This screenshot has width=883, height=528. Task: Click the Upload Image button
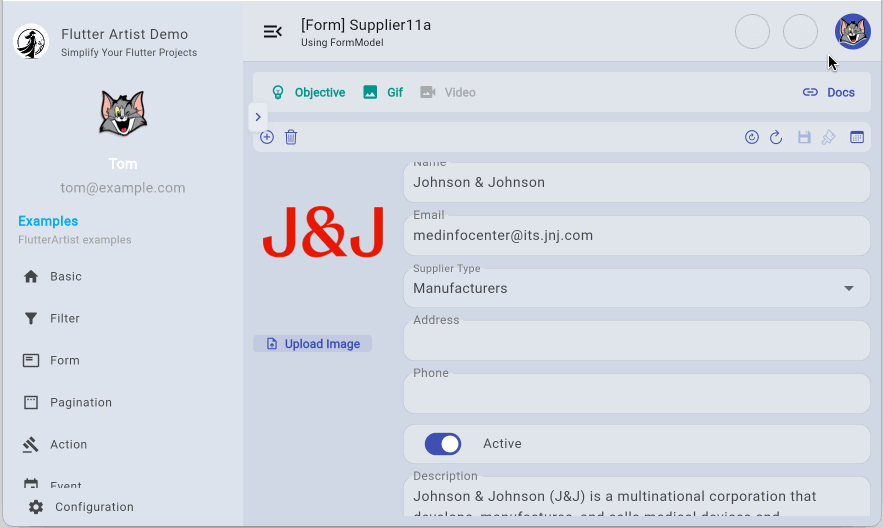(312, 344)
